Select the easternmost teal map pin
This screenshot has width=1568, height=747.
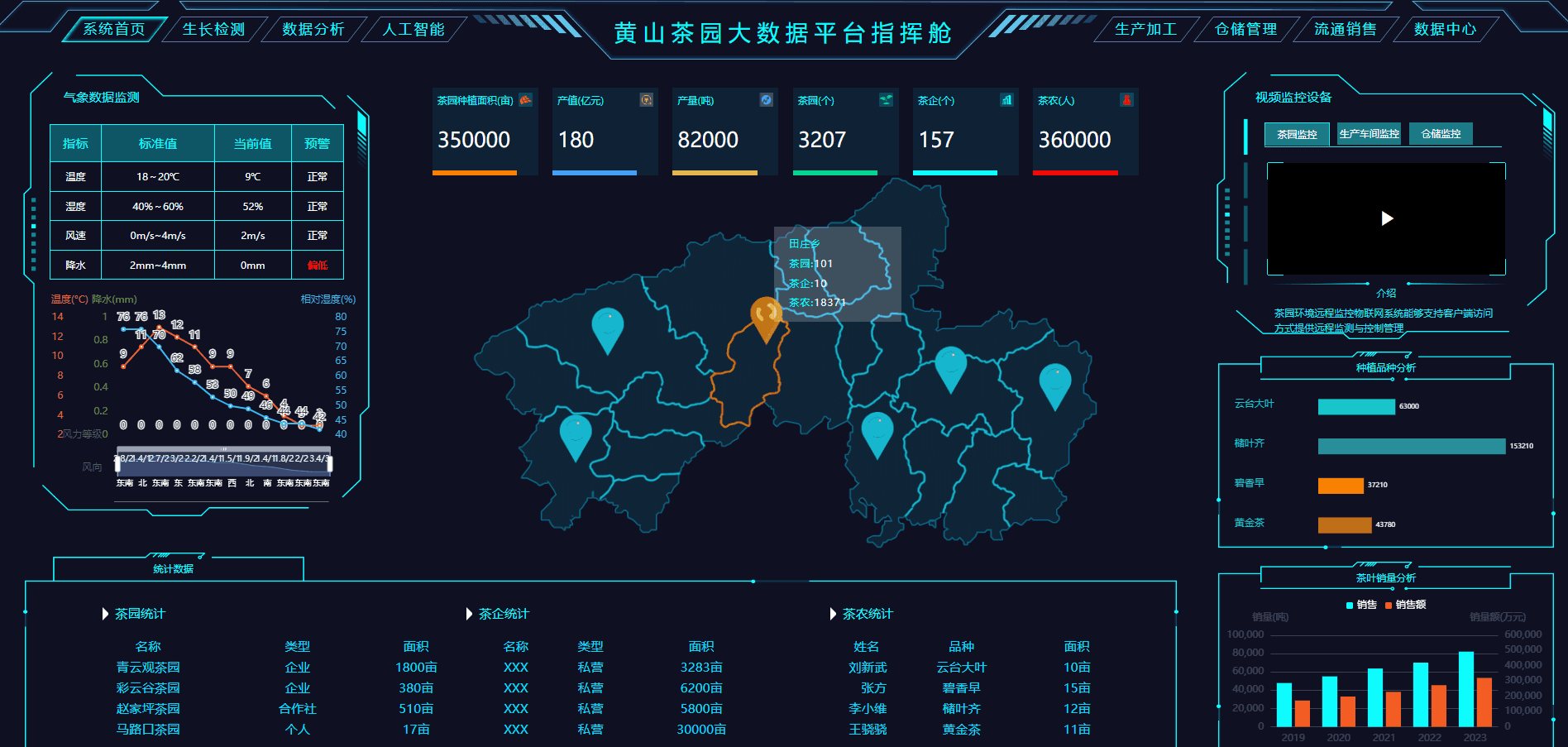(x=1055, y=386)
